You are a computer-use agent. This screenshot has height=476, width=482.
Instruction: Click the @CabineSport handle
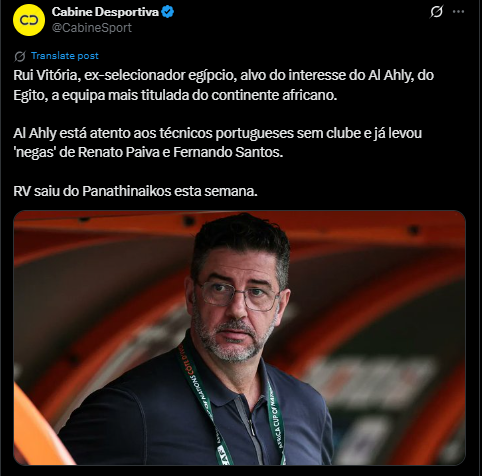(x=92, y=28)
